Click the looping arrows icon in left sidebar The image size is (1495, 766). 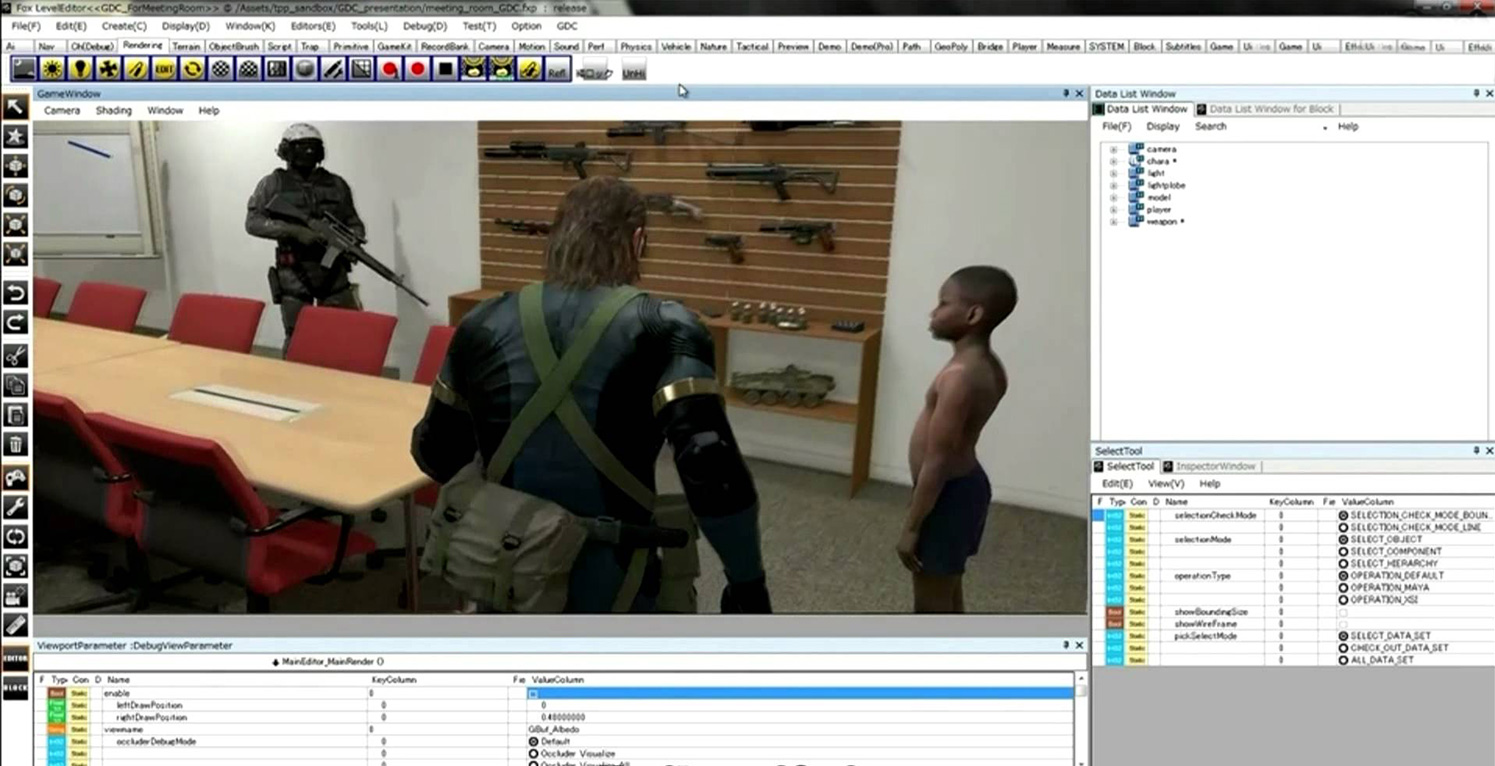pos(16,537)
